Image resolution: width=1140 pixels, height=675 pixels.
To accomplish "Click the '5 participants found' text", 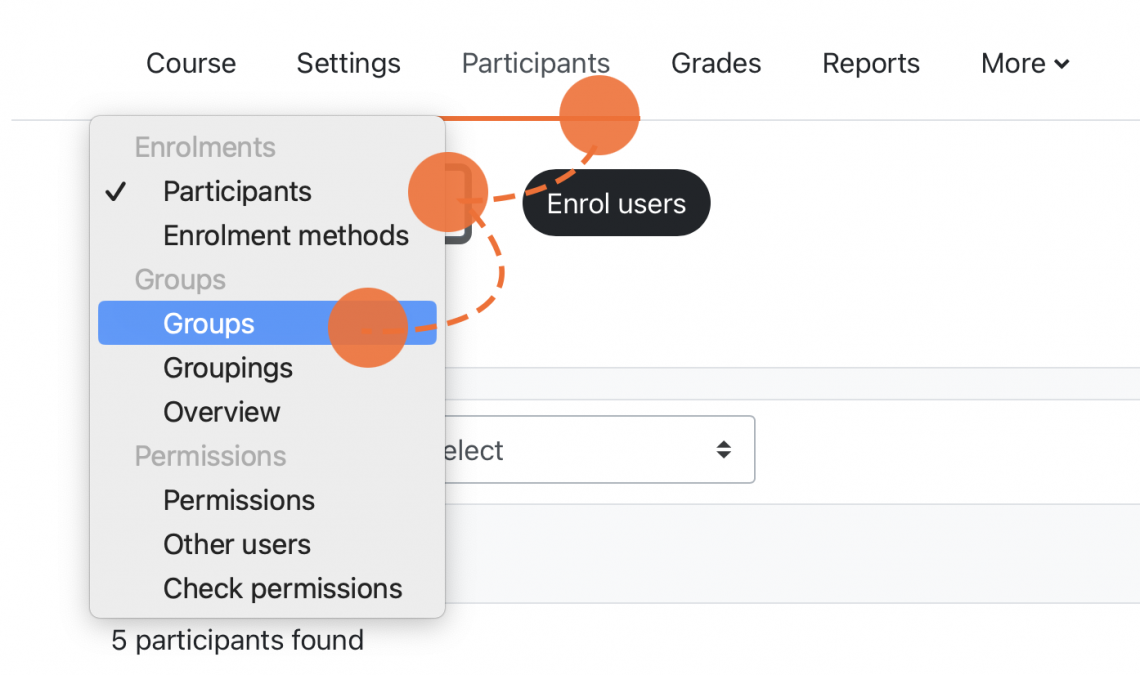I will (237, 640).
